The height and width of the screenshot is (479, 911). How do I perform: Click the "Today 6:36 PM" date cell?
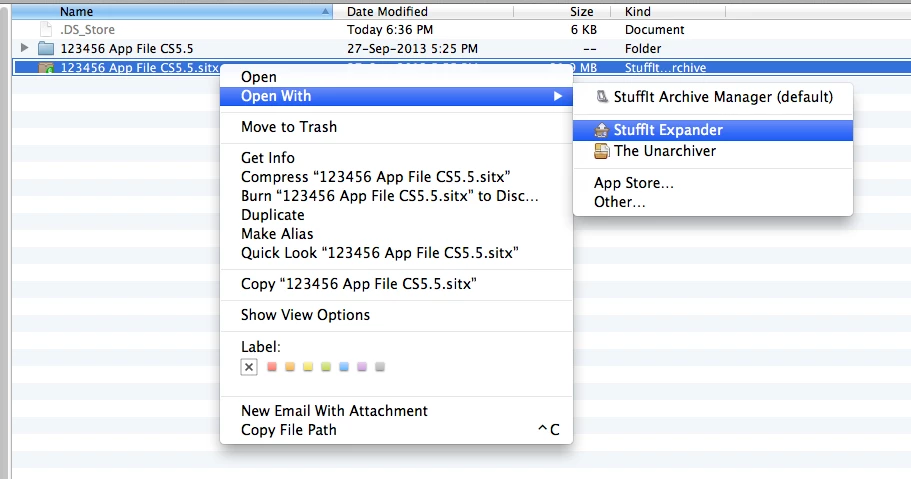(390, 30)
